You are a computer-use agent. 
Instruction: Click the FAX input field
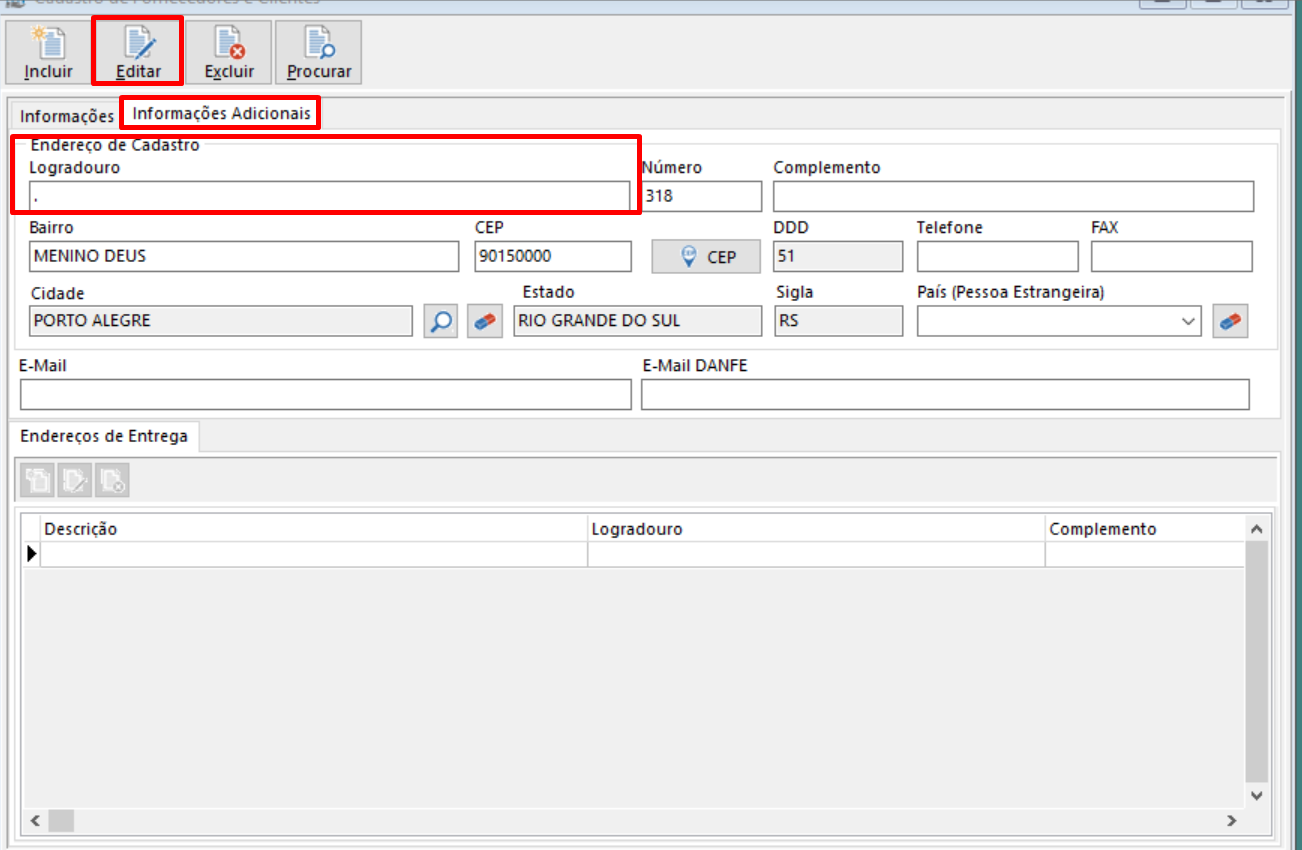tap(1172, 256)
